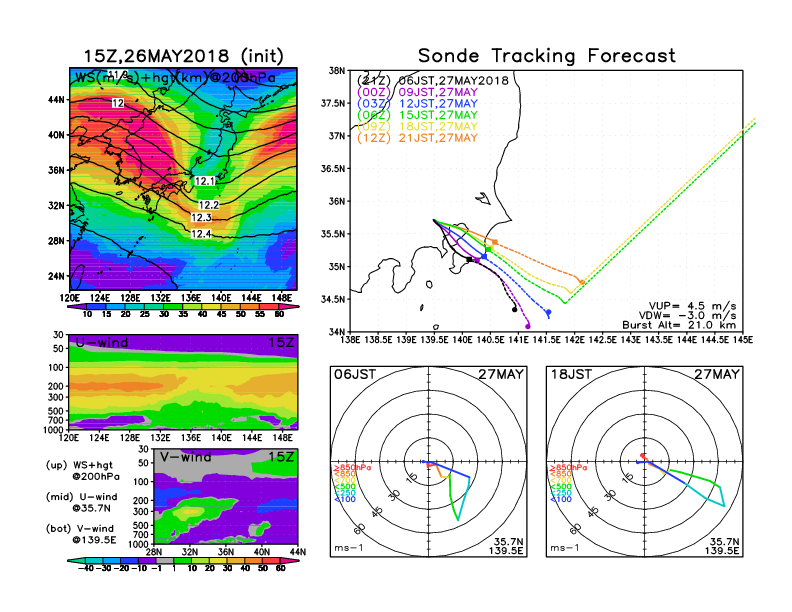Click the "VDW= -3.0 m/s" parameter text
The image size is (792, 612).
click(687, 316)
